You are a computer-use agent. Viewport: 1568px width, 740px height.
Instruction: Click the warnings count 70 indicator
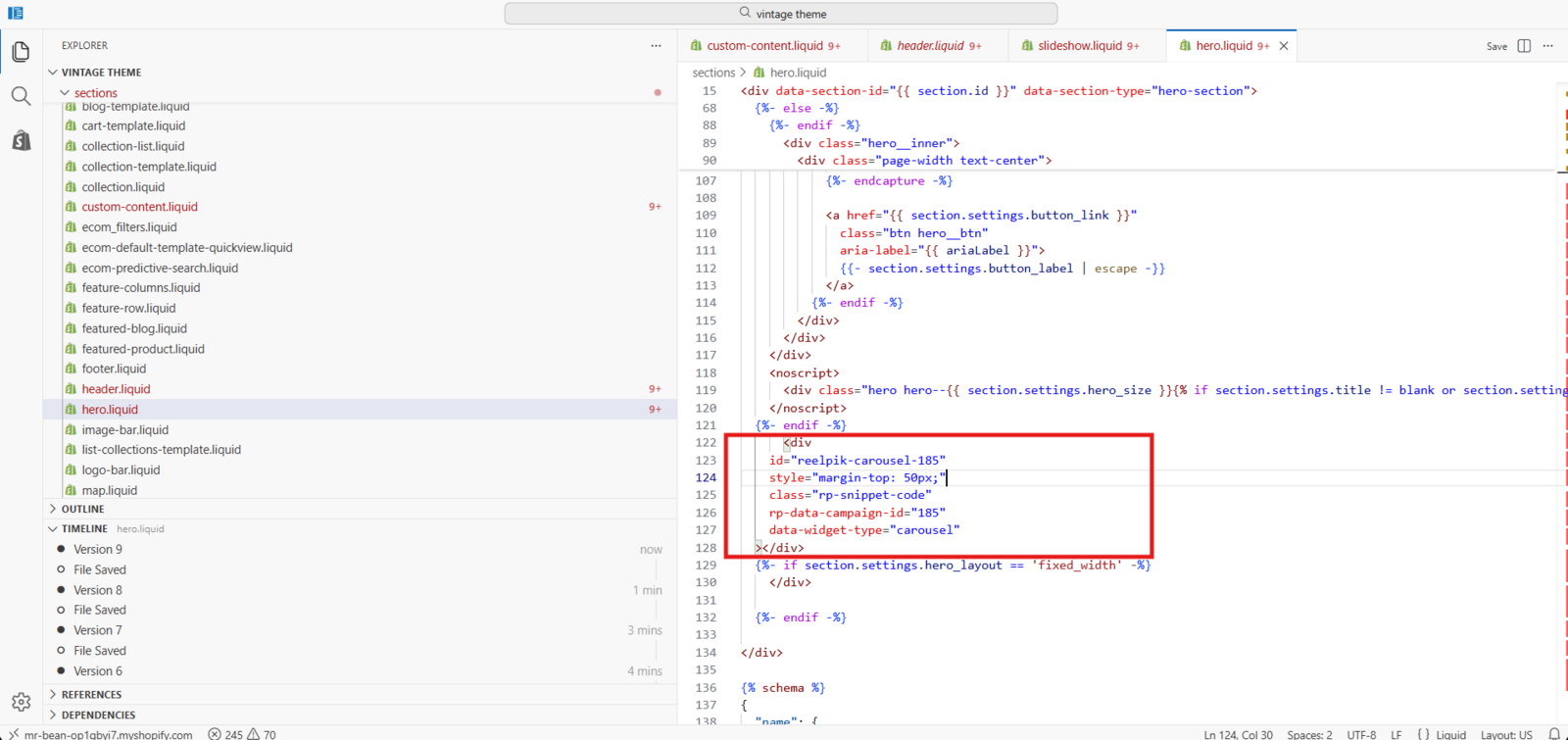click(262, 734)
